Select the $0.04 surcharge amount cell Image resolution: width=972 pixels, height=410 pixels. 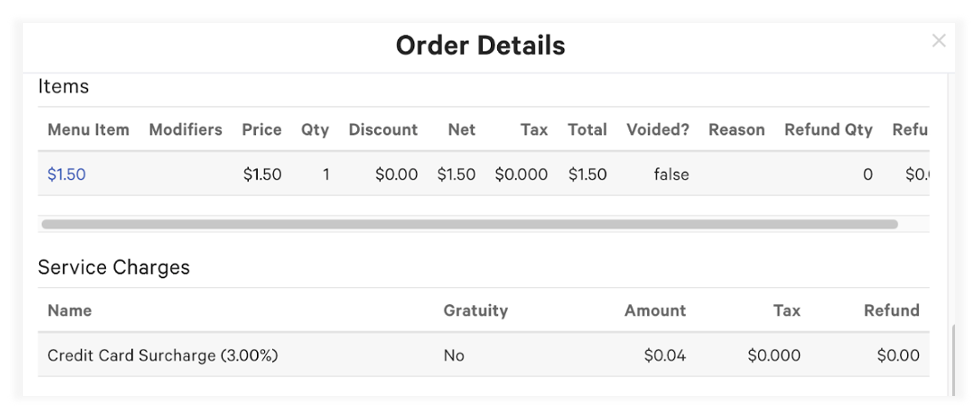[665, 355]
